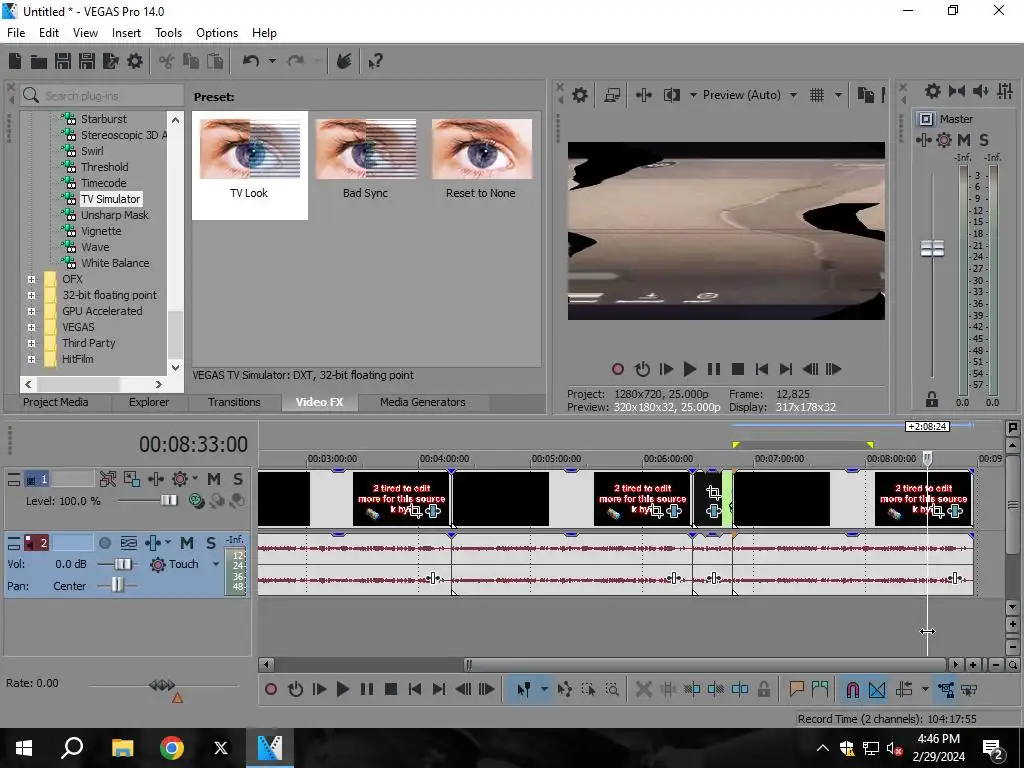The image size is (1024, 768).
Task: Toggle loop playback in timeline transport
Action: click(295, 690)
